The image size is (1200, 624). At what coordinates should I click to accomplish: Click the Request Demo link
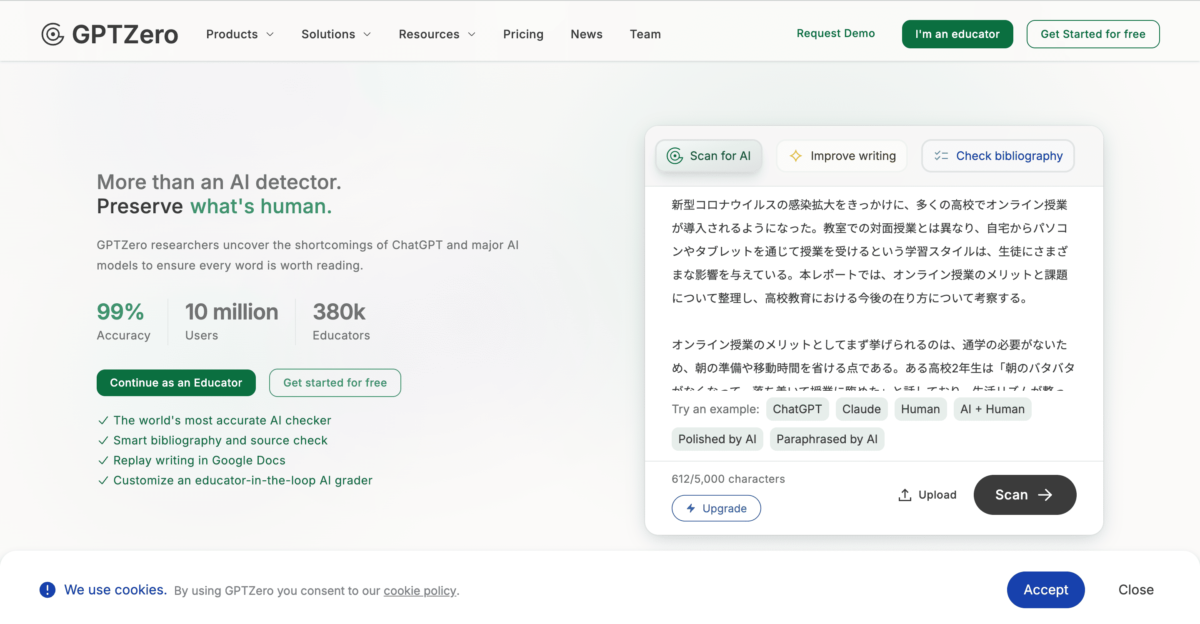[835, 33]
